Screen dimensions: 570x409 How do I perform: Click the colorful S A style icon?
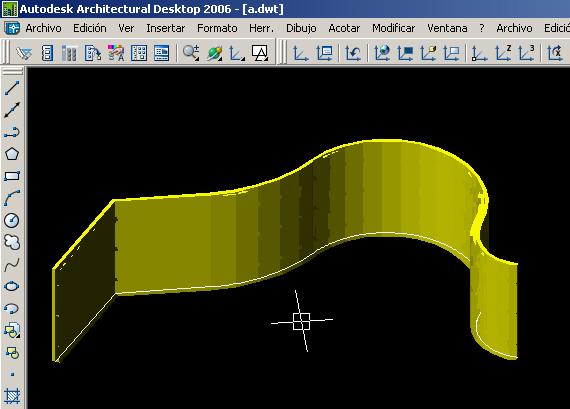(116, 53)
